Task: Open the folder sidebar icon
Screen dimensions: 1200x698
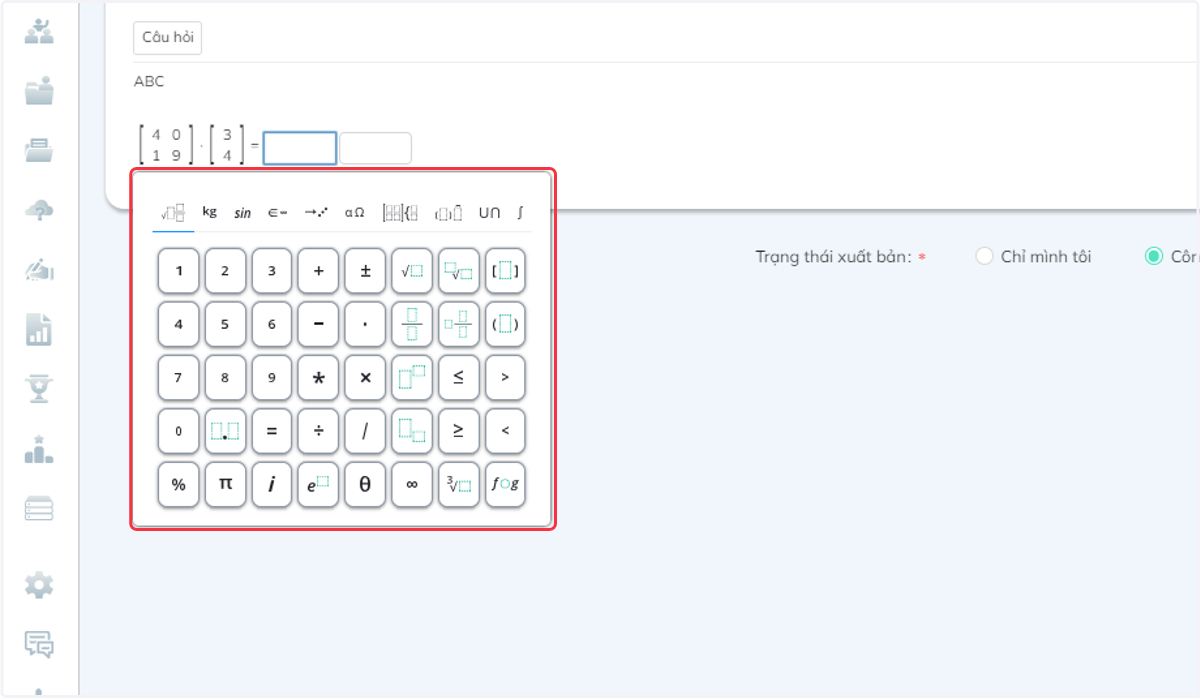Action: click(39, 92)
